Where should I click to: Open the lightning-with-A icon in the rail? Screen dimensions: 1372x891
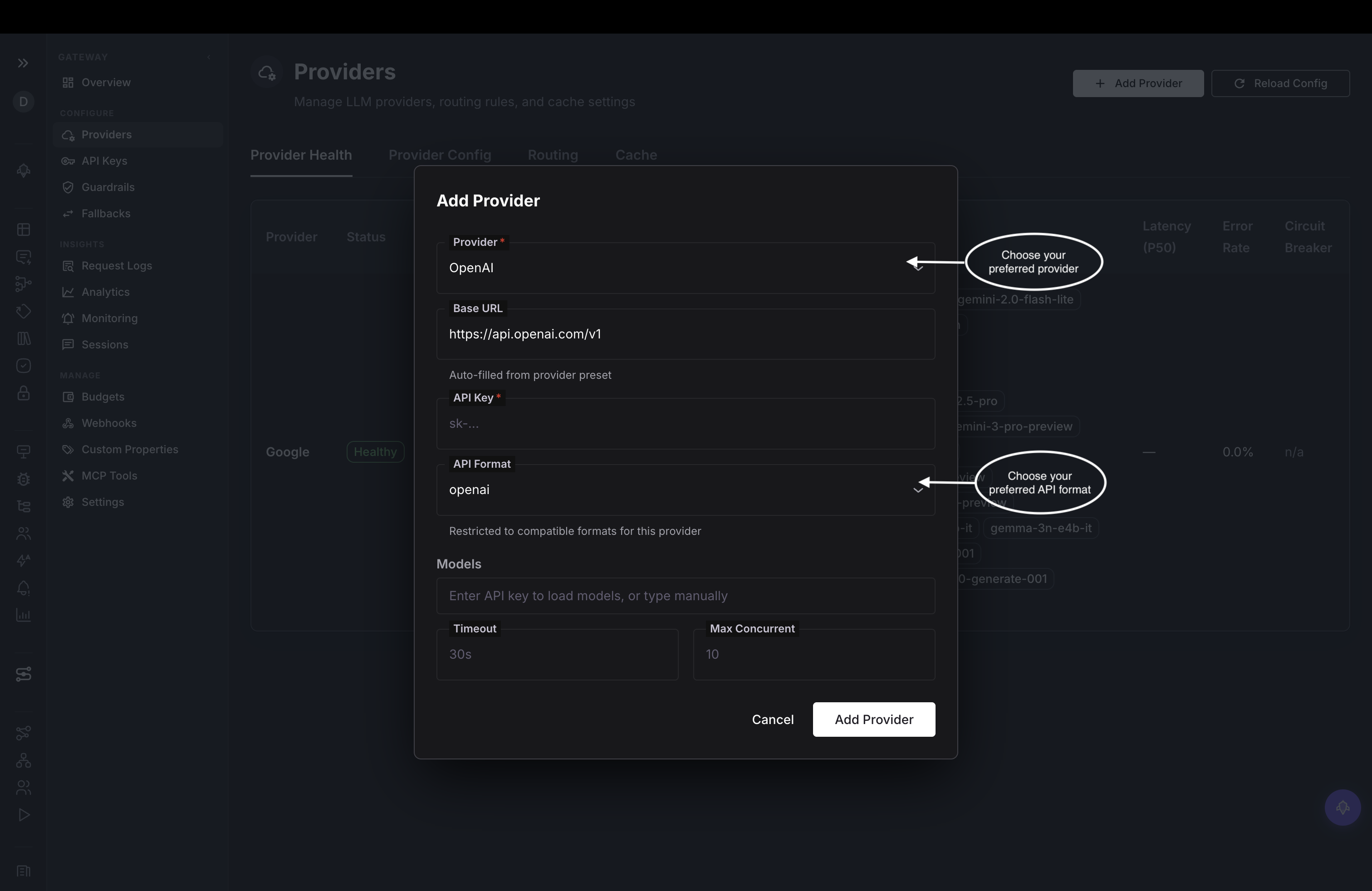[23, 561]
